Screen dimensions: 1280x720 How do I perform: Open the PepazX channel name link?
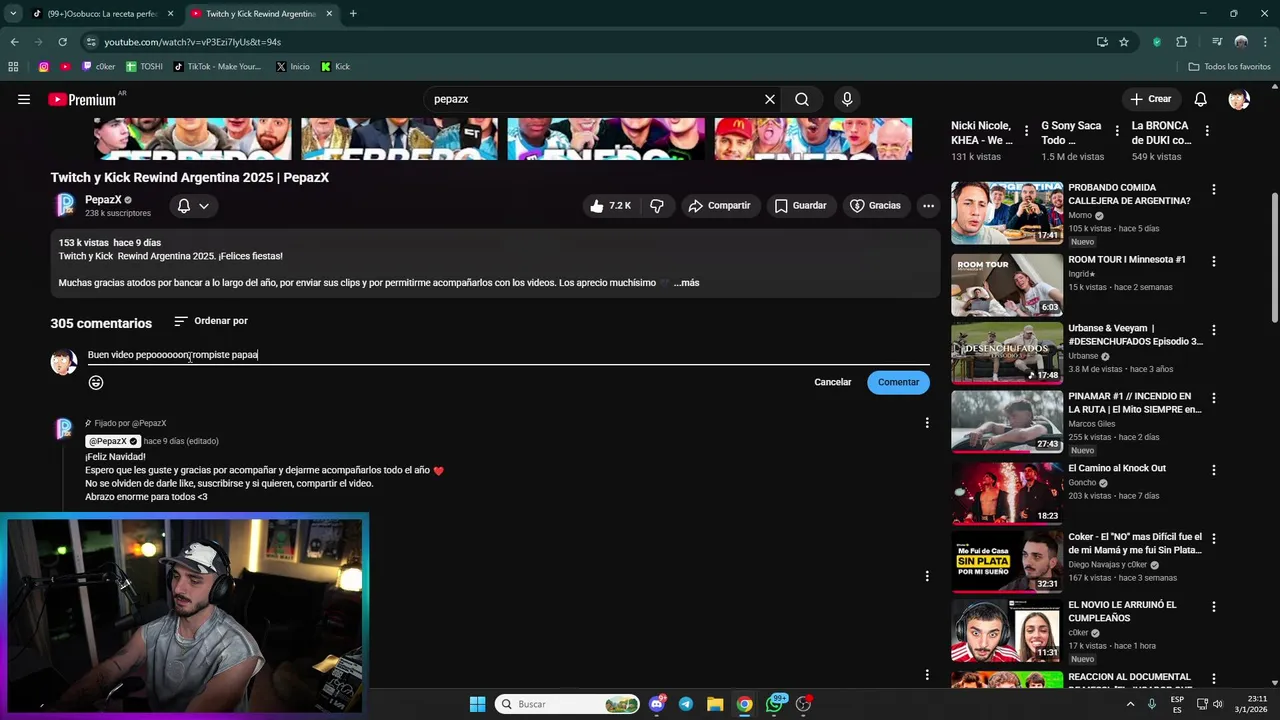(x=103, y=200)
